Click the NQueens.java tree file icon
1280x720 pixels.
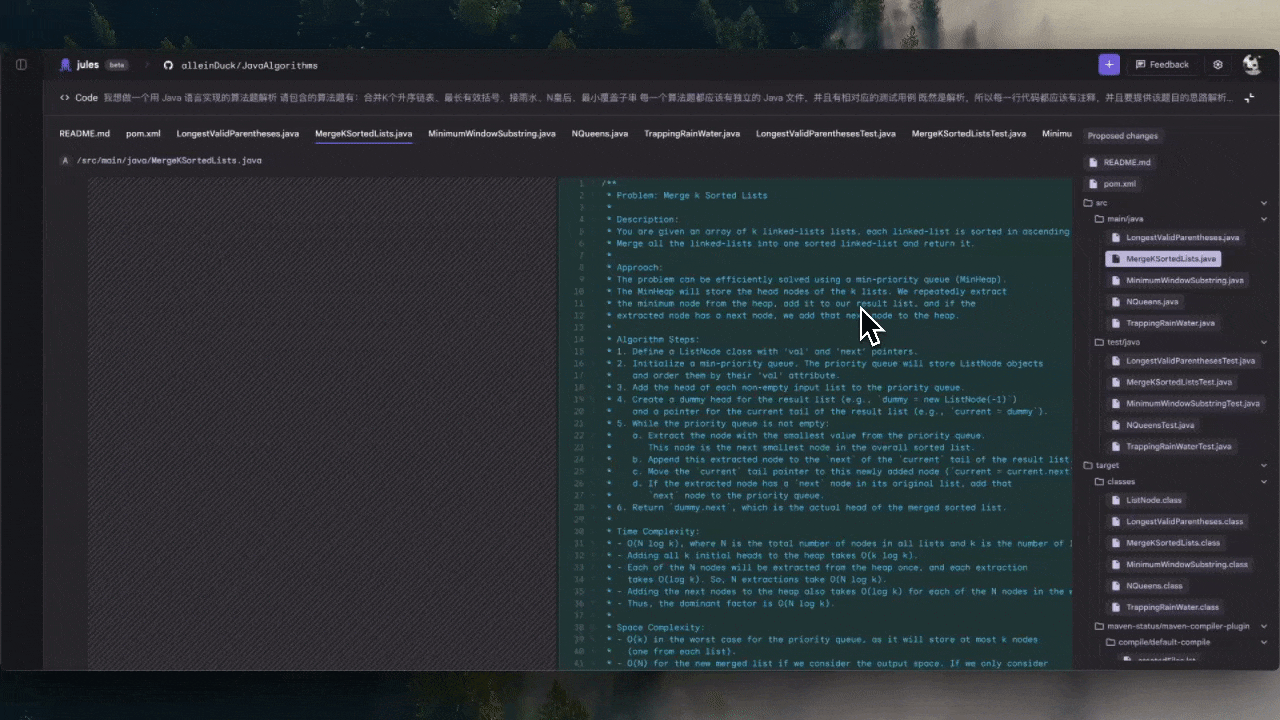tap(1117, 302)
